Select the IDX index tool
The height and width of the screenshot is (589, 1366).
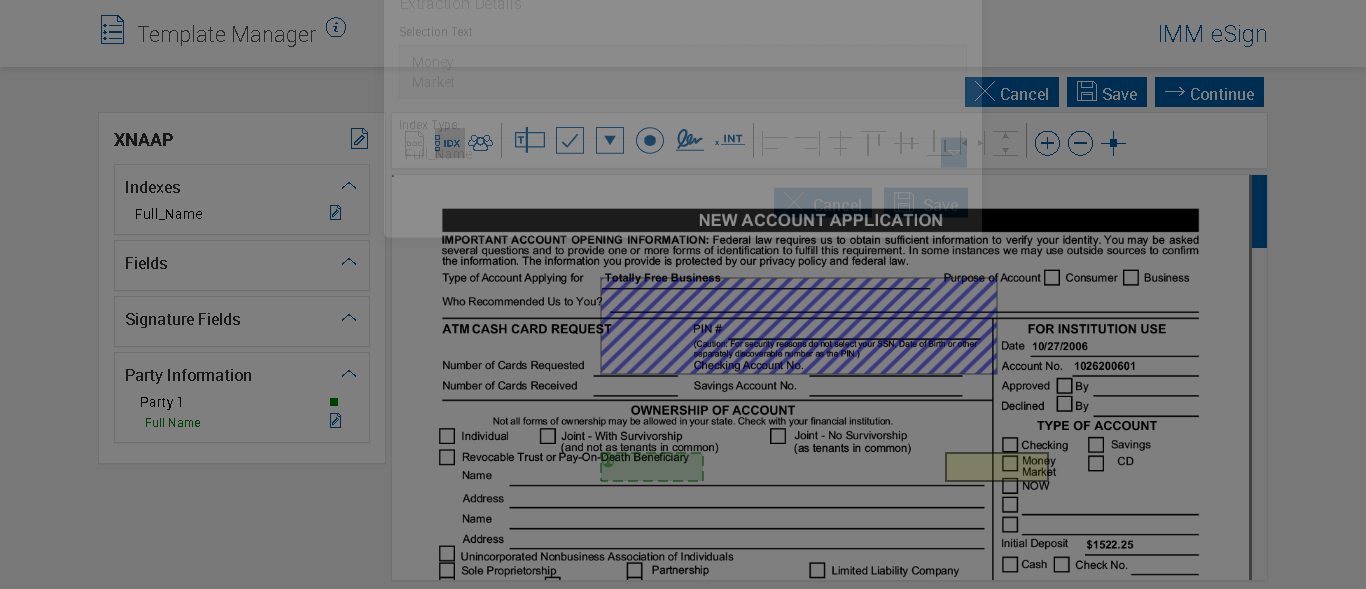[451, 143]
